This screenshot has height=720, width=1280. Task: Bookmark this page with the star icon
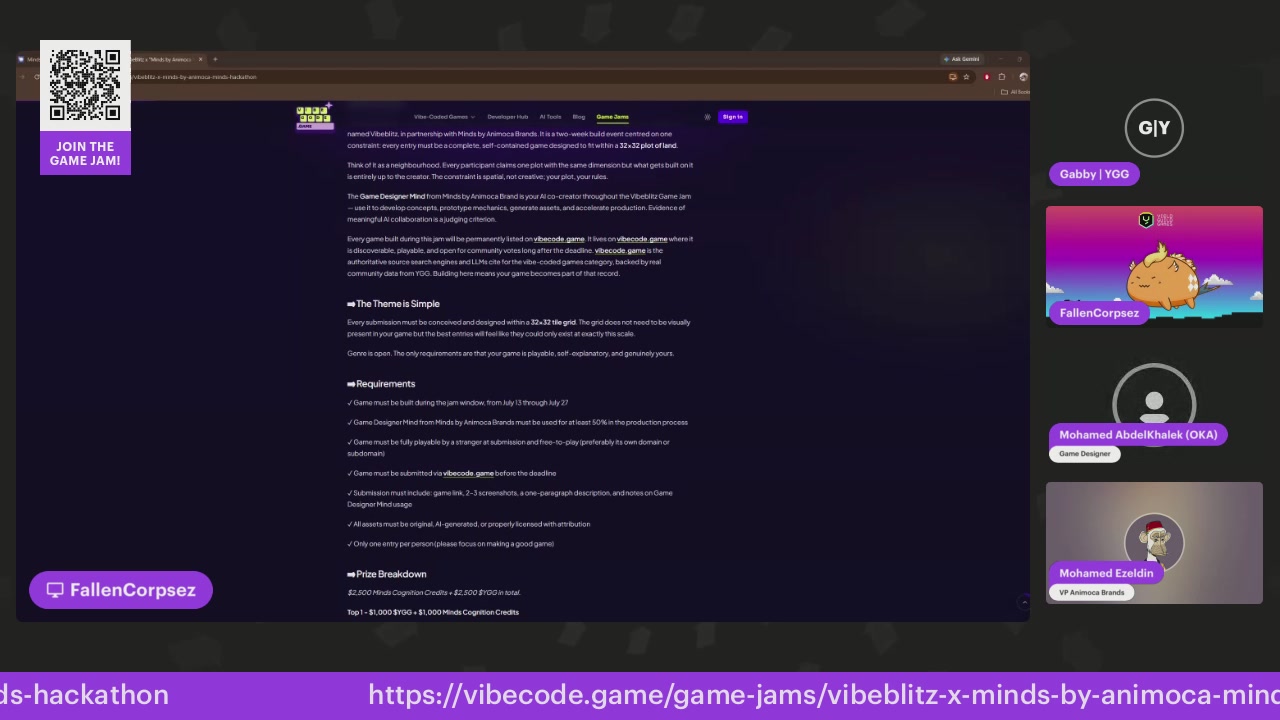point(966,77)
